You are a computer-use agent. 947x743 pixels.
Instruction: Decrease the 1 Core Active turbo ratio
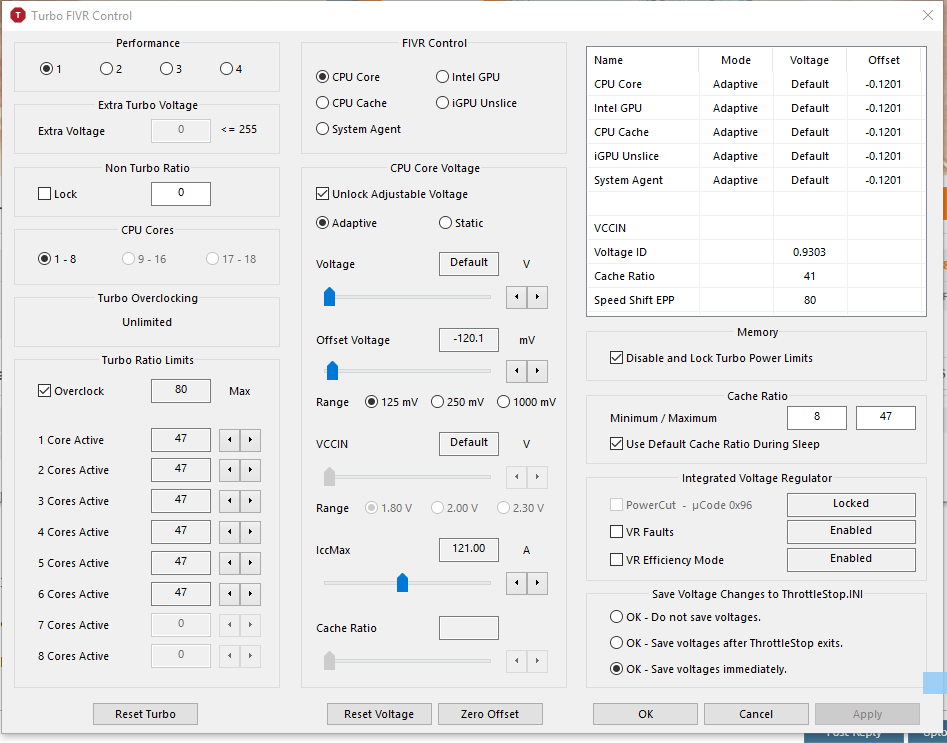(x=230, y=440)
